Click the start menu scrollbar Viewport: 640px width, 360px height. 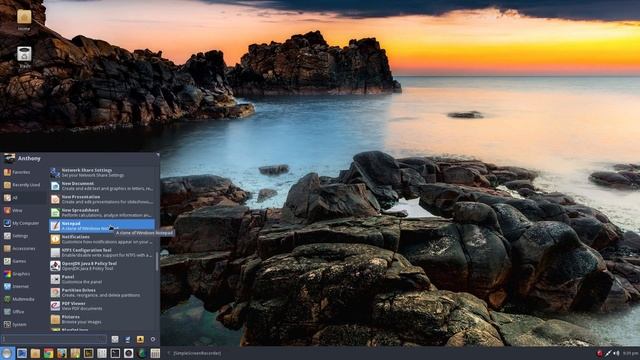[157, 262]
